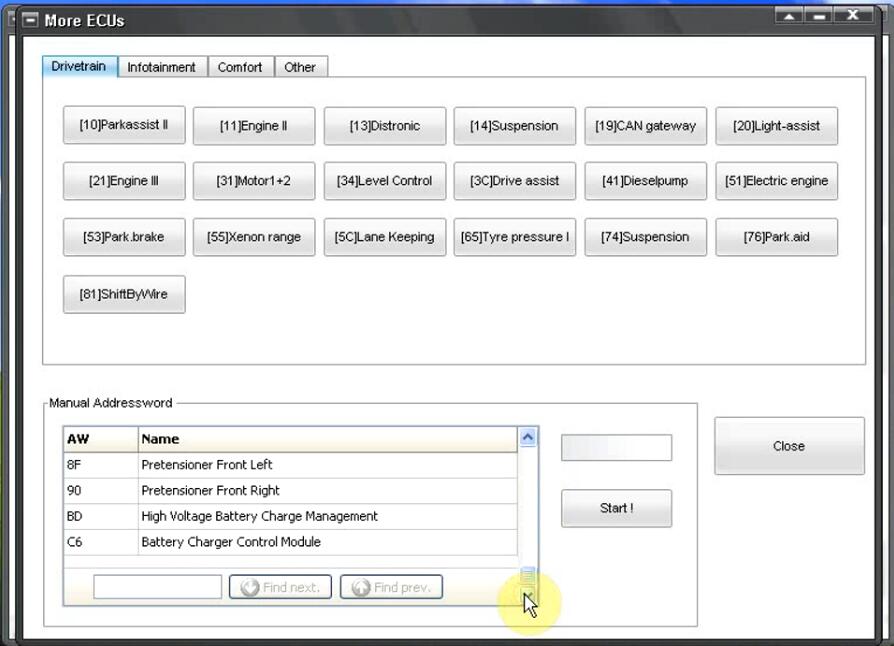Choose the [53]Park.brake ECU button
Viewport: 894px width, 646px height.
click(124, 237)
